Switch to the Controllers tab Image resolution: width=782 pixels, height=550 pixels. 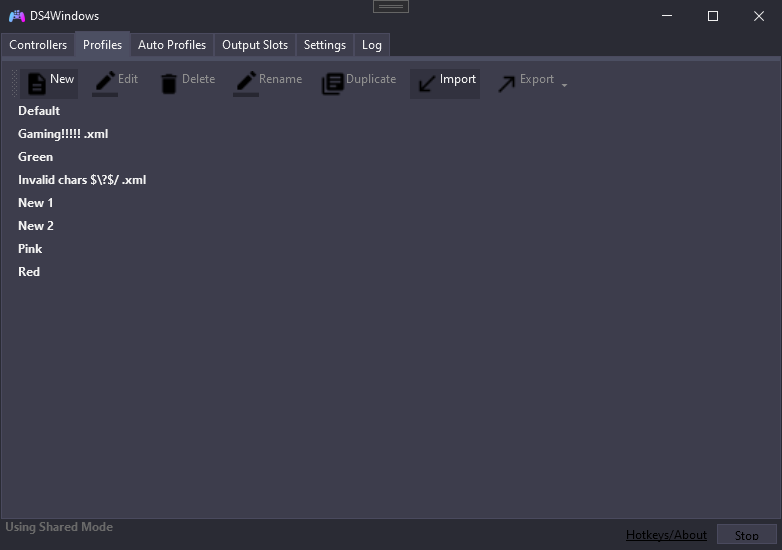(38, 45)
